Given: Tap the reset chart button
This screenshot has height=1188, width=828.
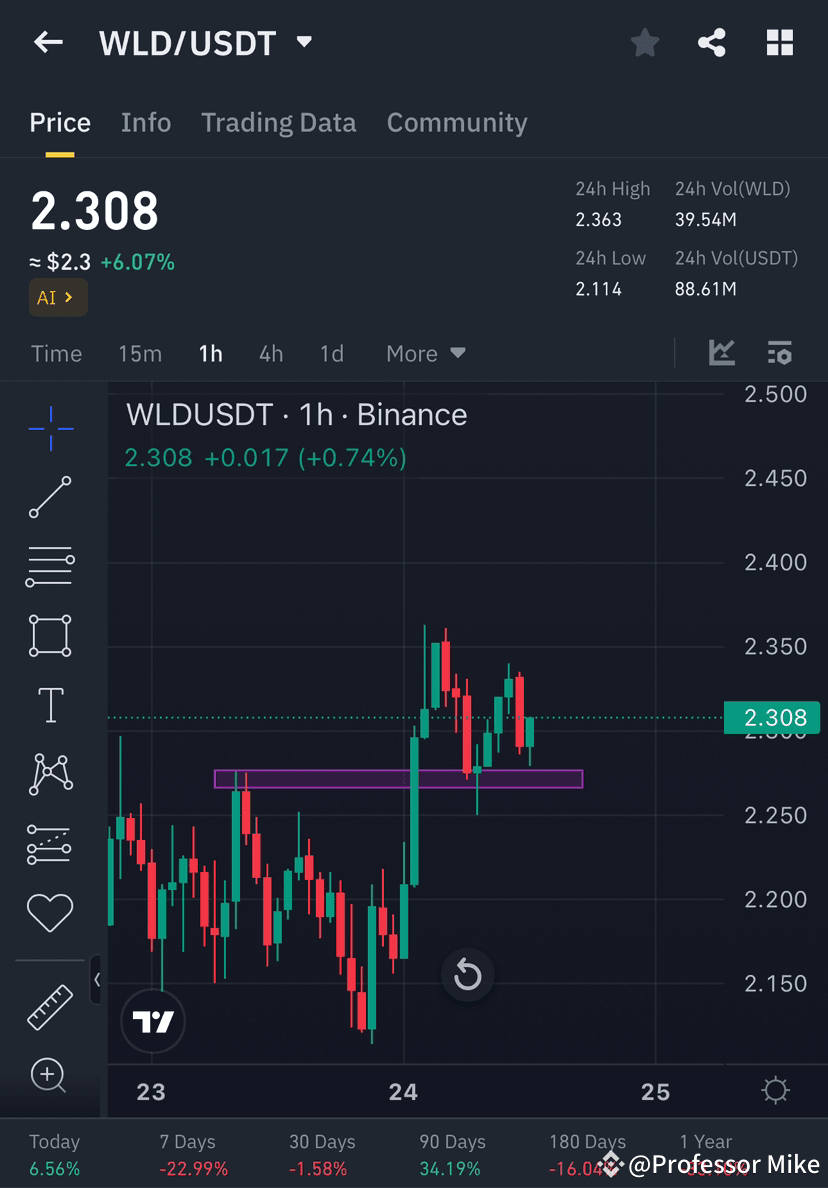Looking at the screenshot, I should 467,975.
